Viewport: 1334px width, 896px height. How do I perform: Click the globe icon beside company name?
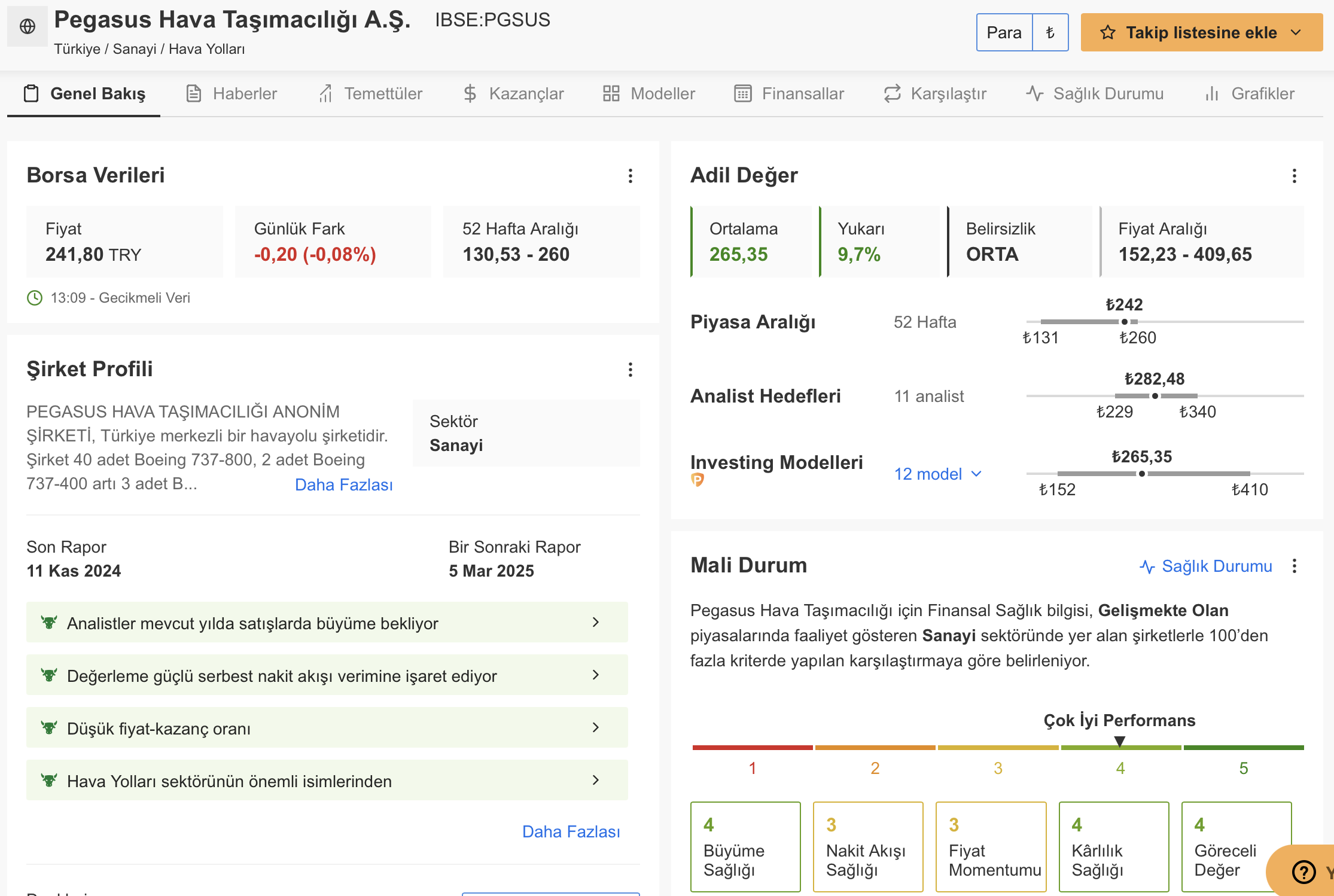pos(28,26)
